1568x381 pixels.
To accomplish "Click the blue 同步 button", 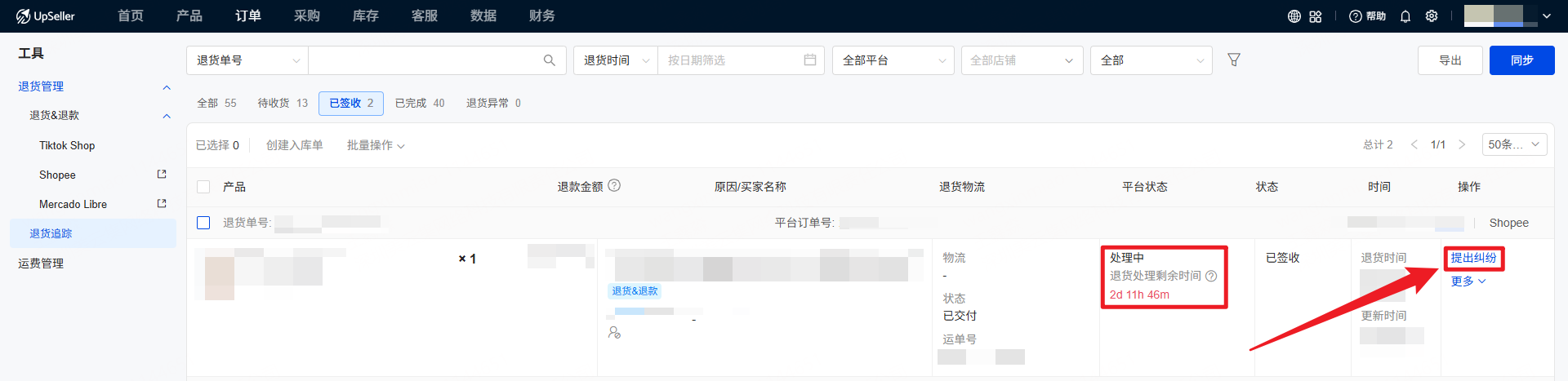I will (x=1521, y=60).
